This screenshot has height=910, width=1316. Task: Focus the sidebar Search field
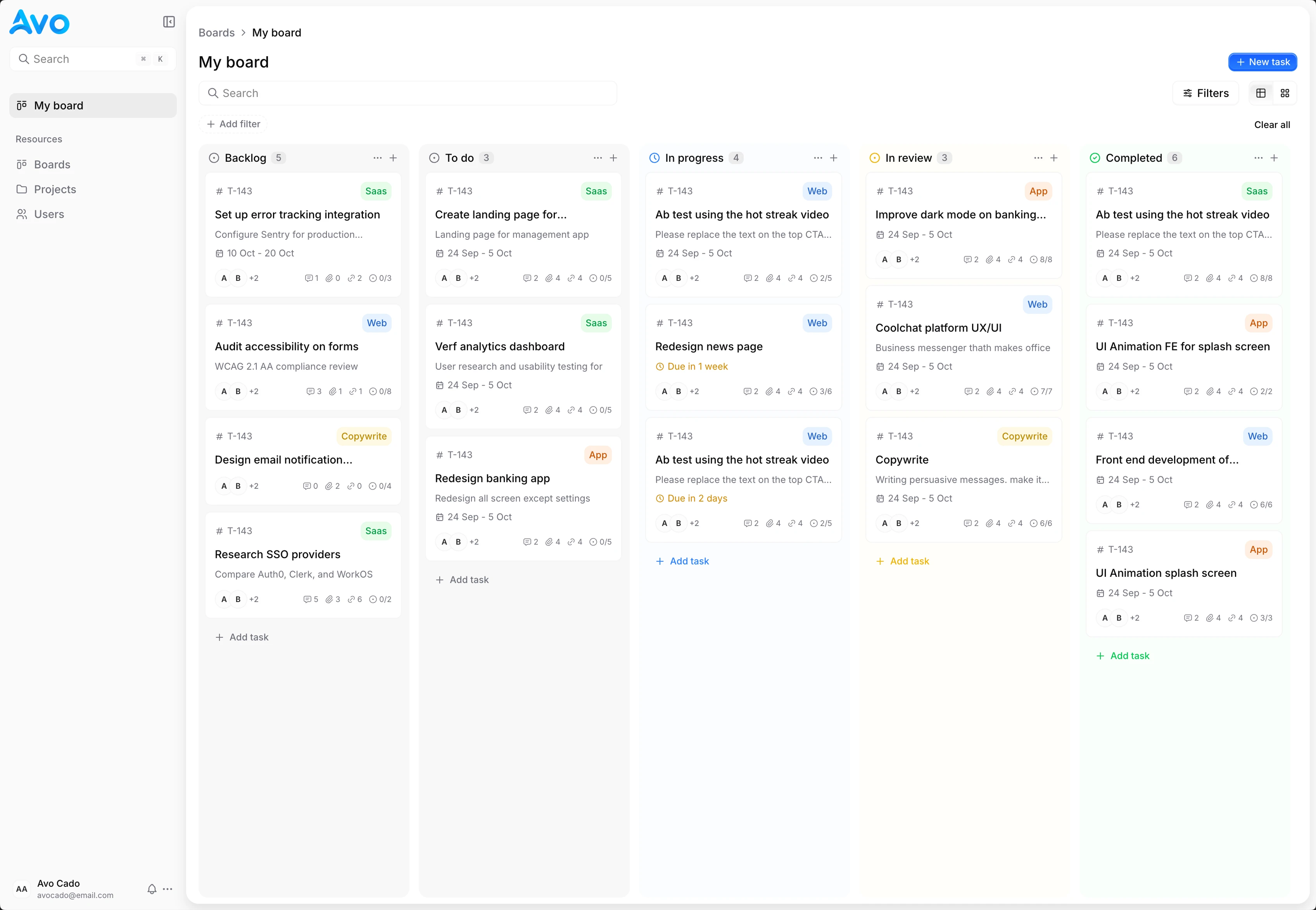pos(93,59)
